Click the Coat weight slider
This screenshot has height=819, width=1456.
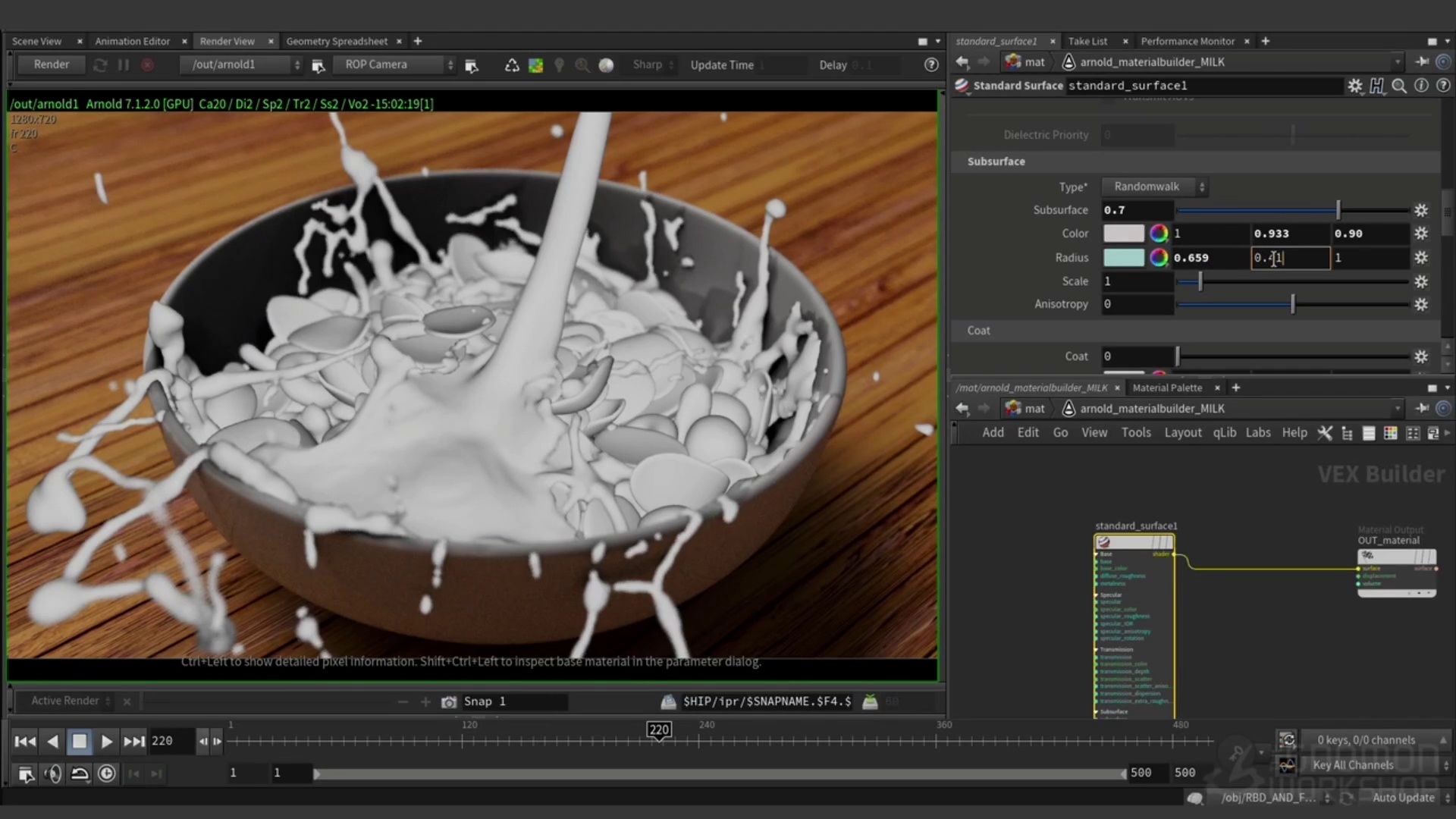[x=1293, y=356]
